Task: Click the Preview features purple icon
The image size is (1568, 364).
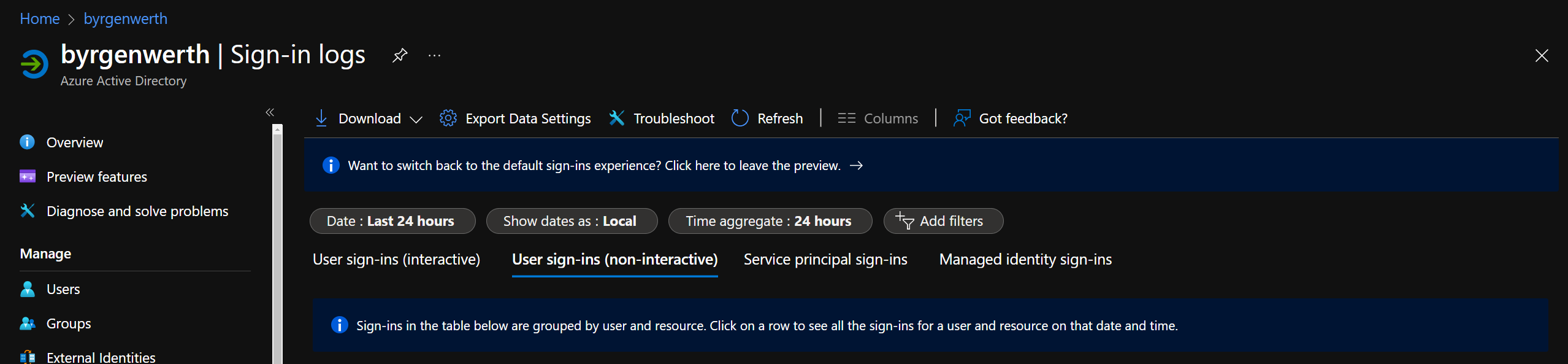Action: (28, 177)
